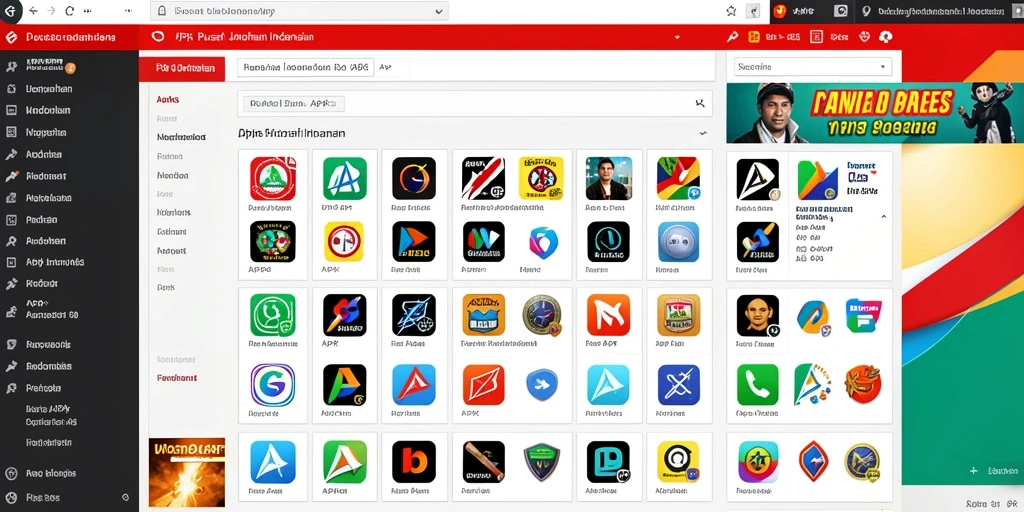The image size is (1024, 512).
Task: Click the red active item in the category list
Action: click(x=168, y=100)
